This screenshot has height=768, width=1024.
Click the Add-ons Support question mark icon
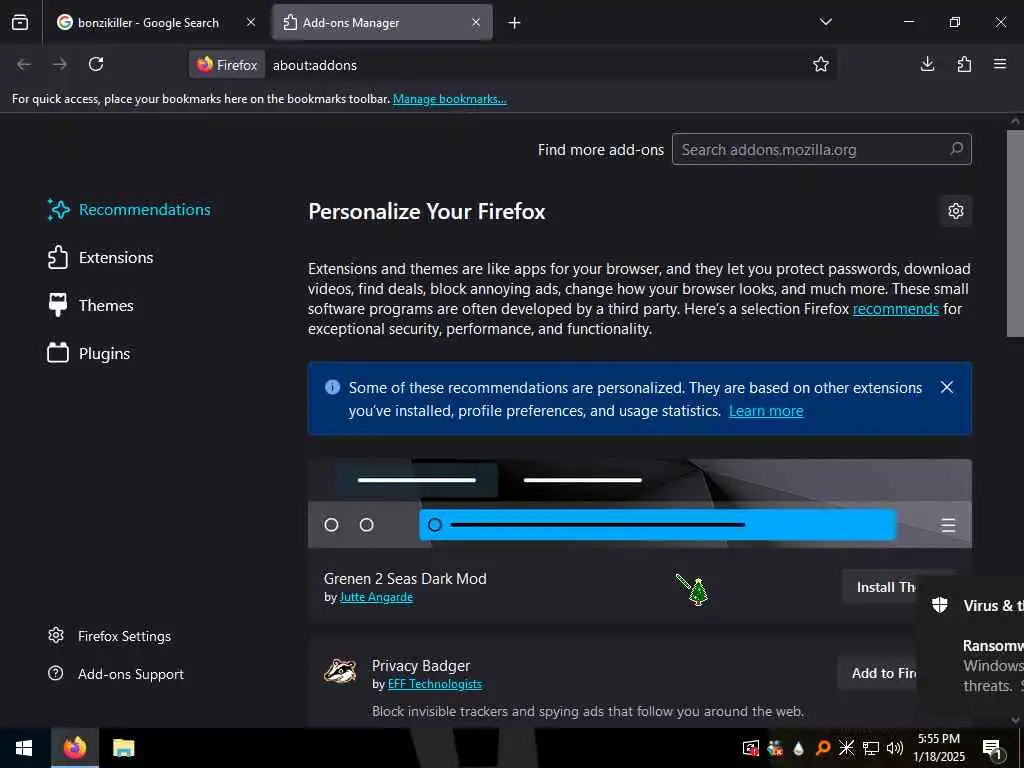56,673
